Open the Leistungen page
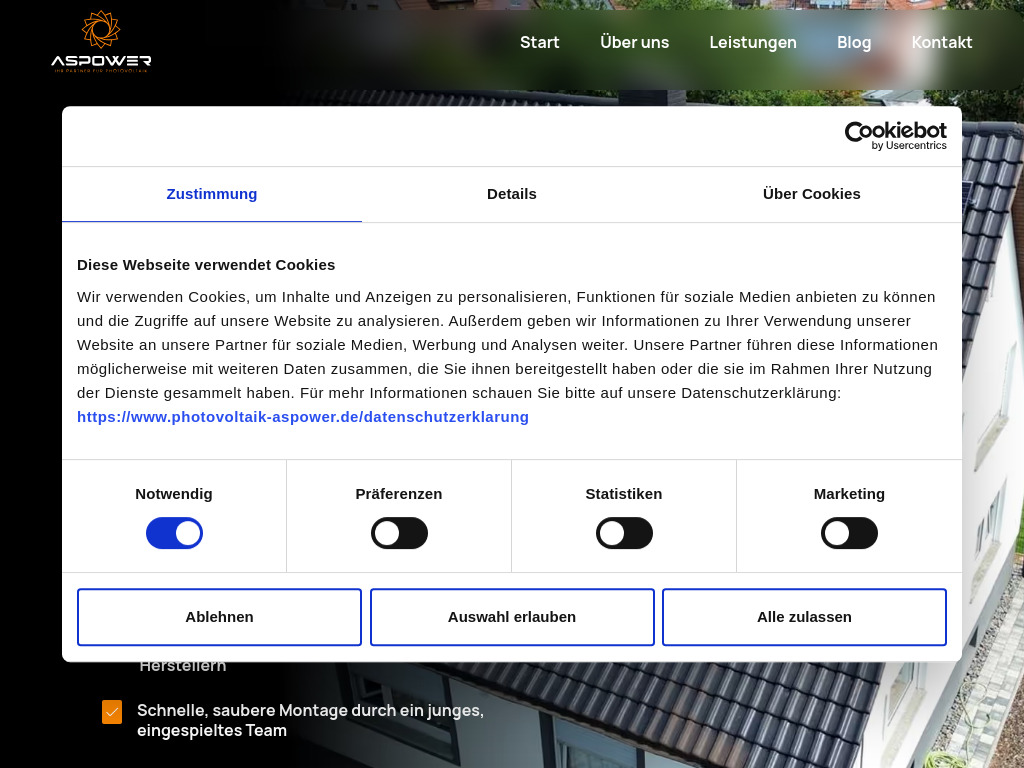The width and height of the screenshot is (1024, 768). point(753,42)
